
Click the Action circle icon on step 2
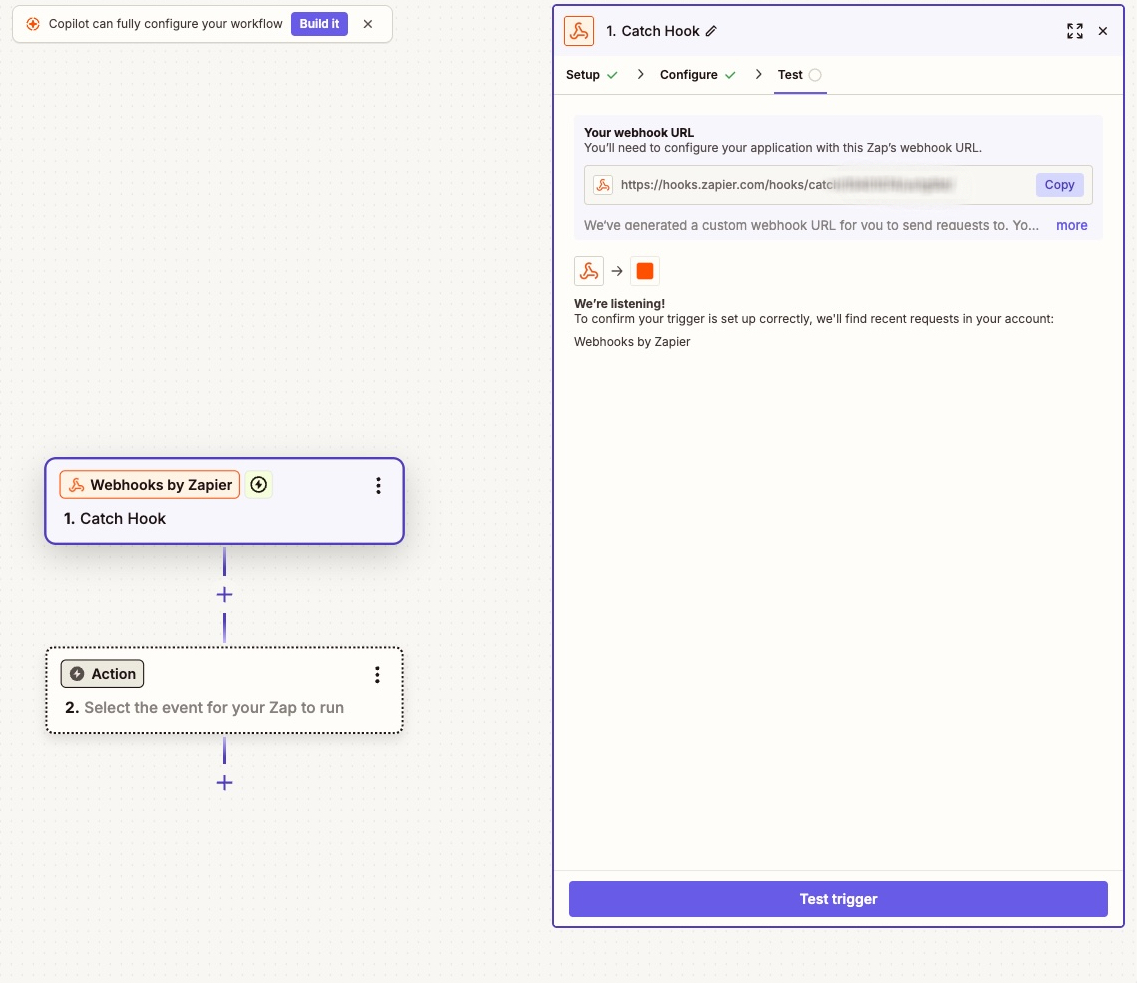point(79,673)
